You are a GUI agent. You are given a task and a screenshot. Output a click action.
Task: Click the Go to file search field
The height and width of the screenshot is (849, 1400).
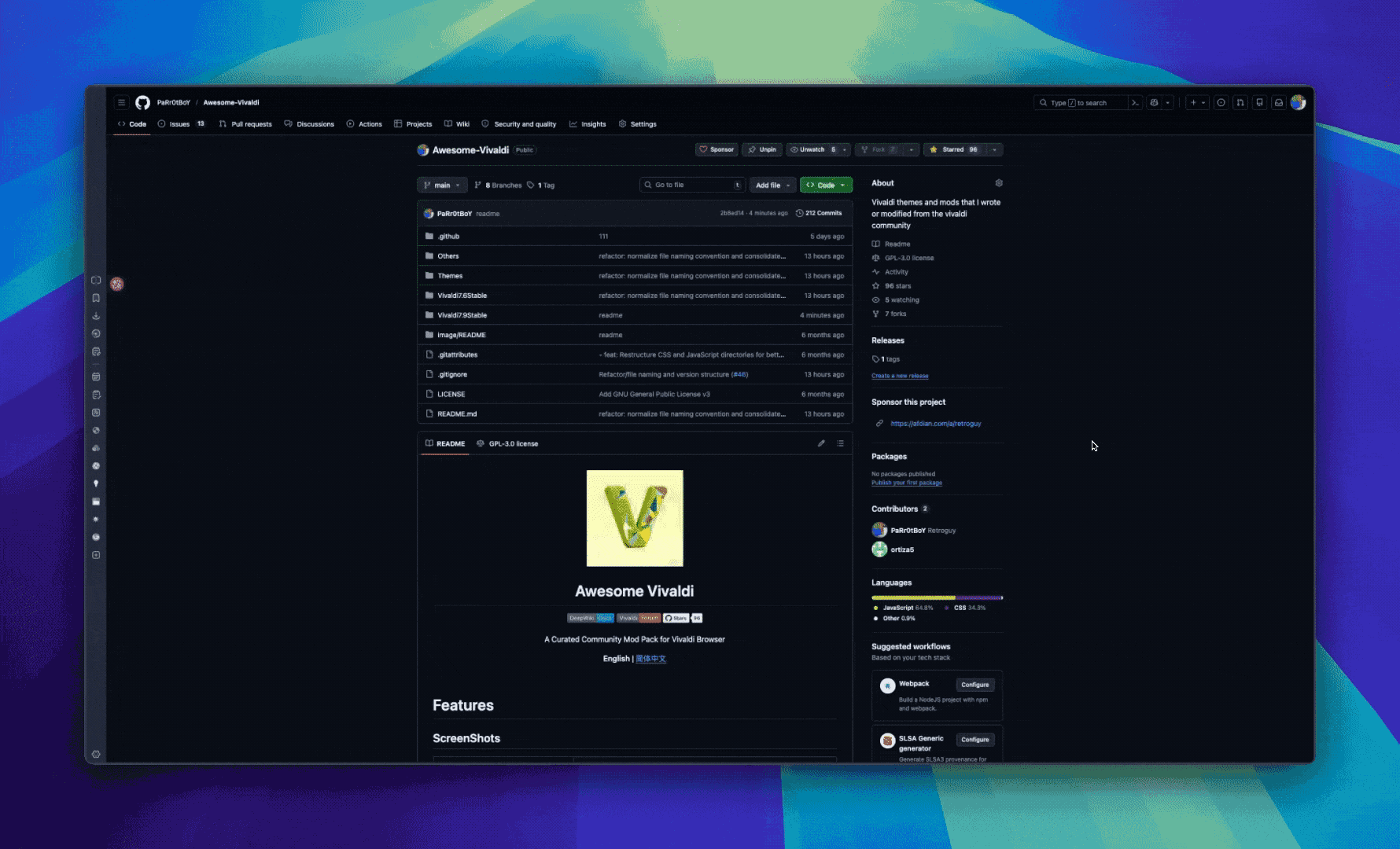click(x=691, y=186)
